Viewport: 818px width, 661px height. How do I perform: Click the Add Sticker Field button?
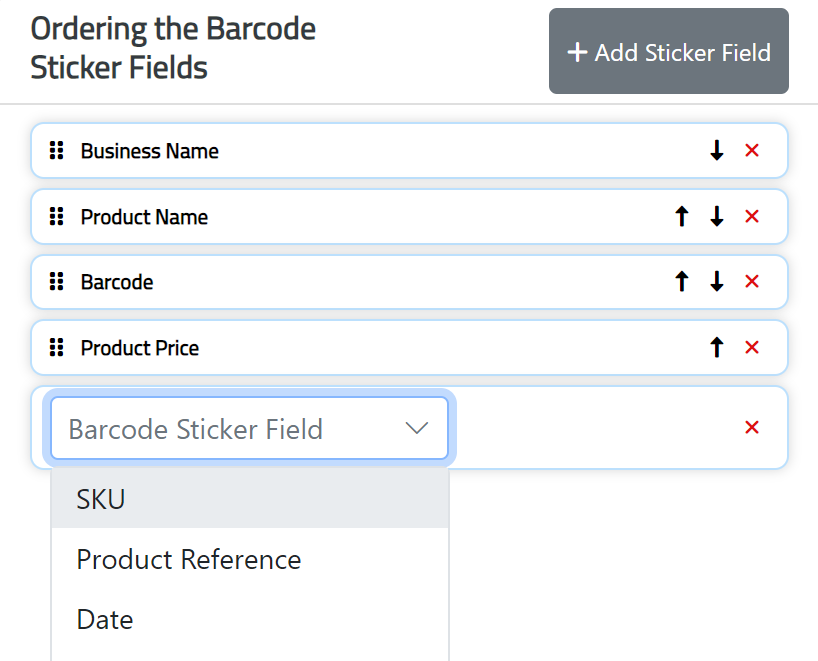point(668,53)
